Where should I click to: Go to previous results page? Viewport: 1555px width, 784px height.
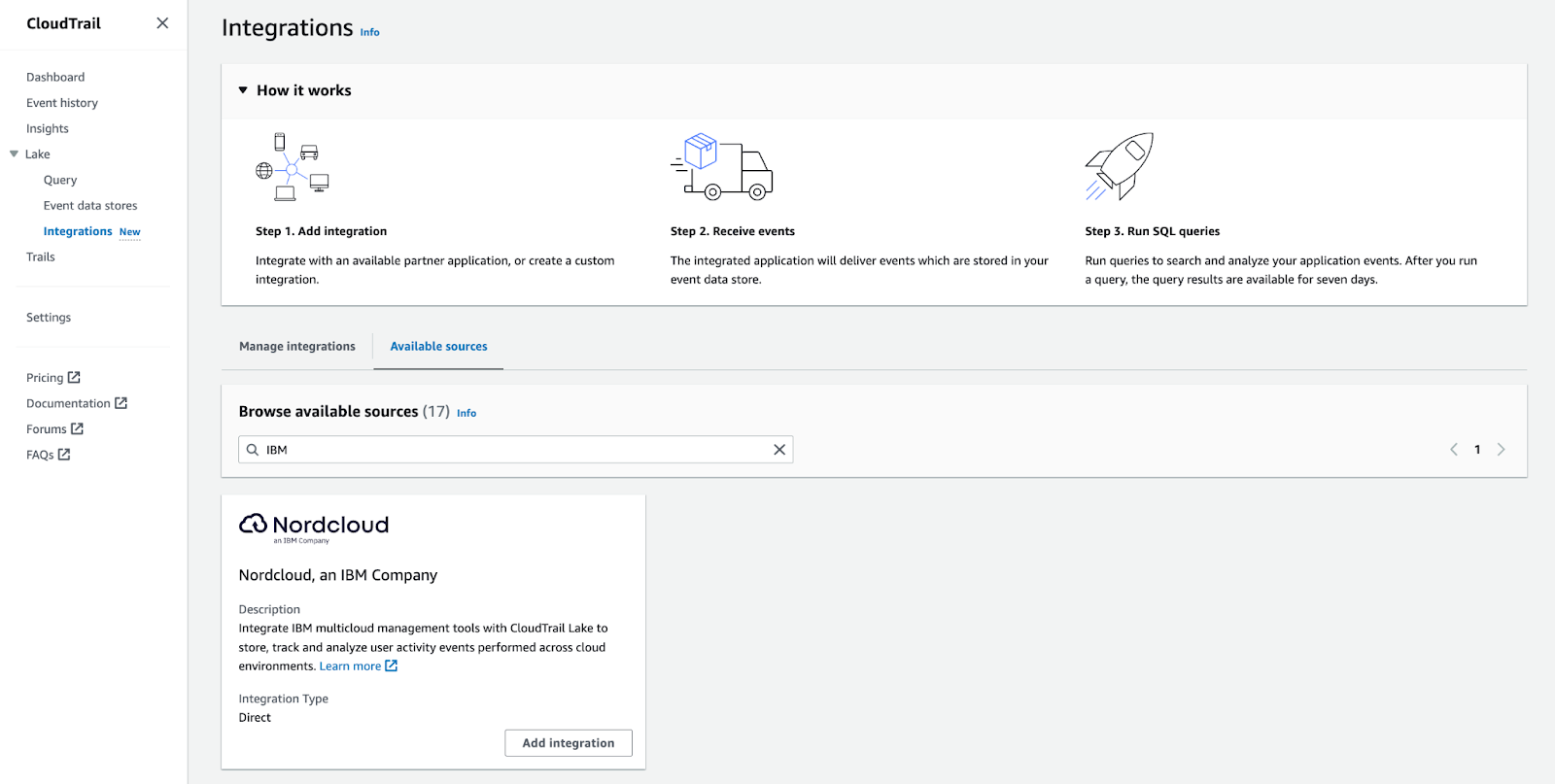point(1454,450)
